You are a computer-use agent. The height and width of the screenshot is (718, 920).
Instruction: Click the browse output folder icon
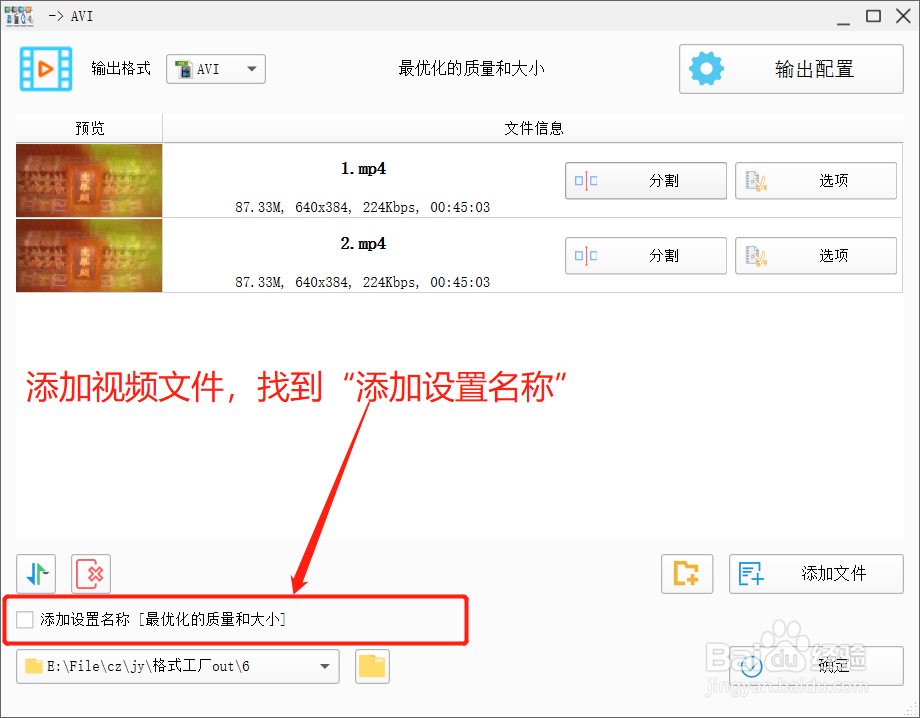click(x=372, y=666)
